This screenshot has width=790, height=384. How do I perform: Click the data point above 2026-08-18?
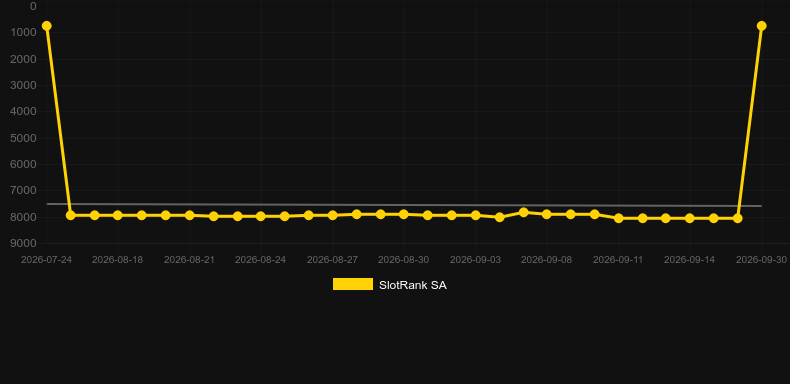[x=118, y=215]
